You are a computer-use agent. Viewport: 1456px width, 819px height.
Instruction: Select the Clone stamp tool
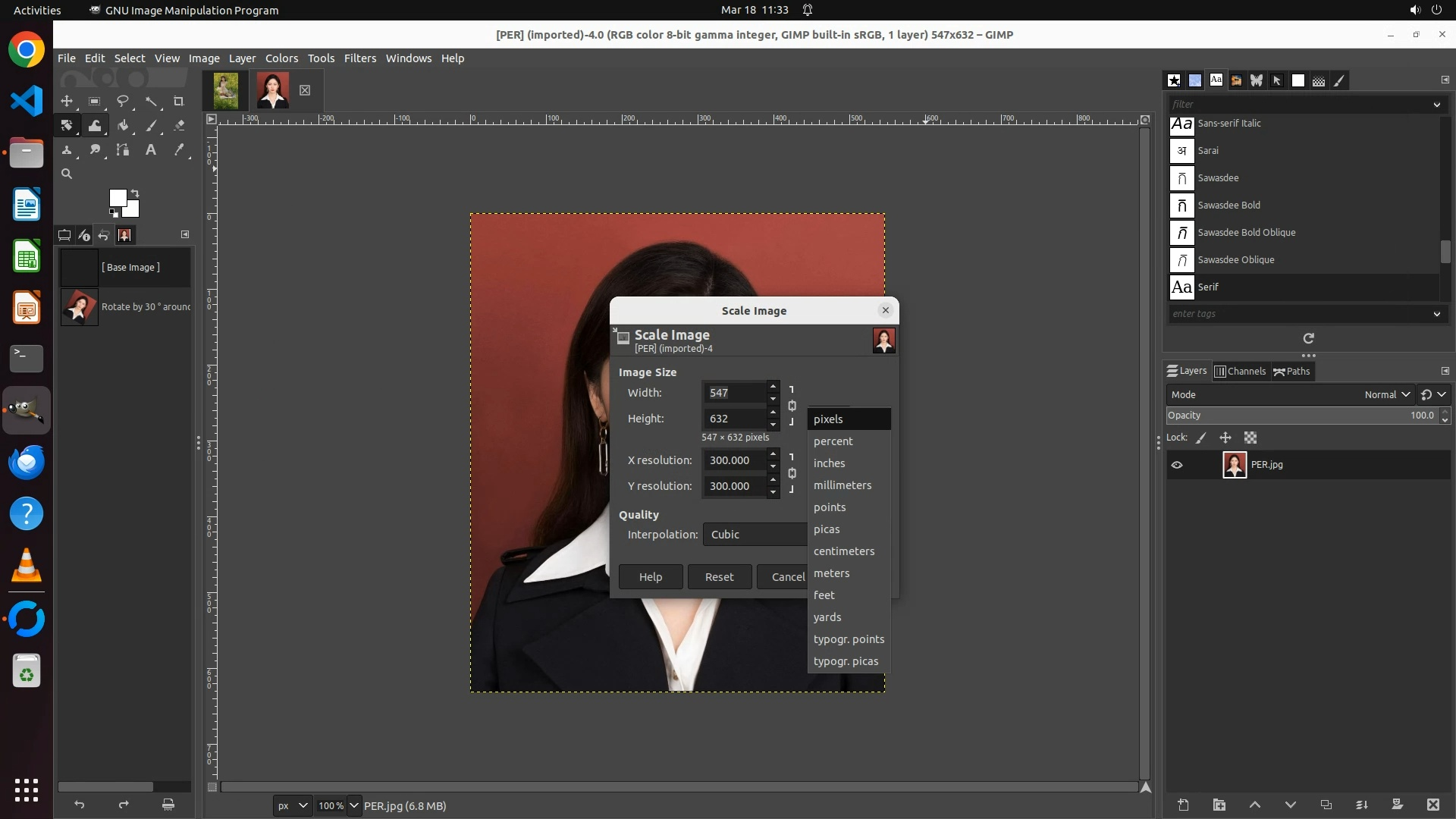point(67,150)
